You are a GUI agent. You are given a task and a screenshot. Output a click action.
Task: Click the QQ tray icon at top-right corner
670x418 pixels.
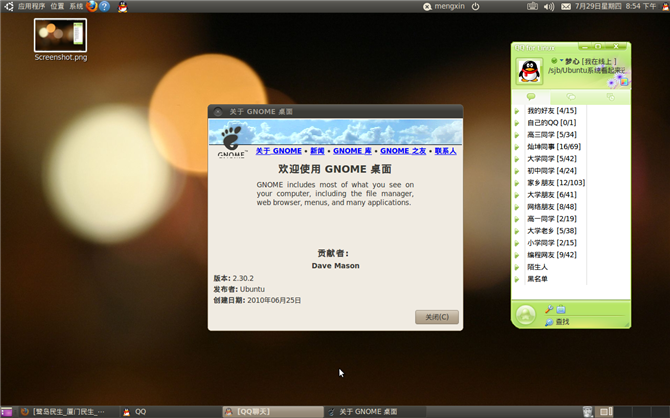point(666,6)
